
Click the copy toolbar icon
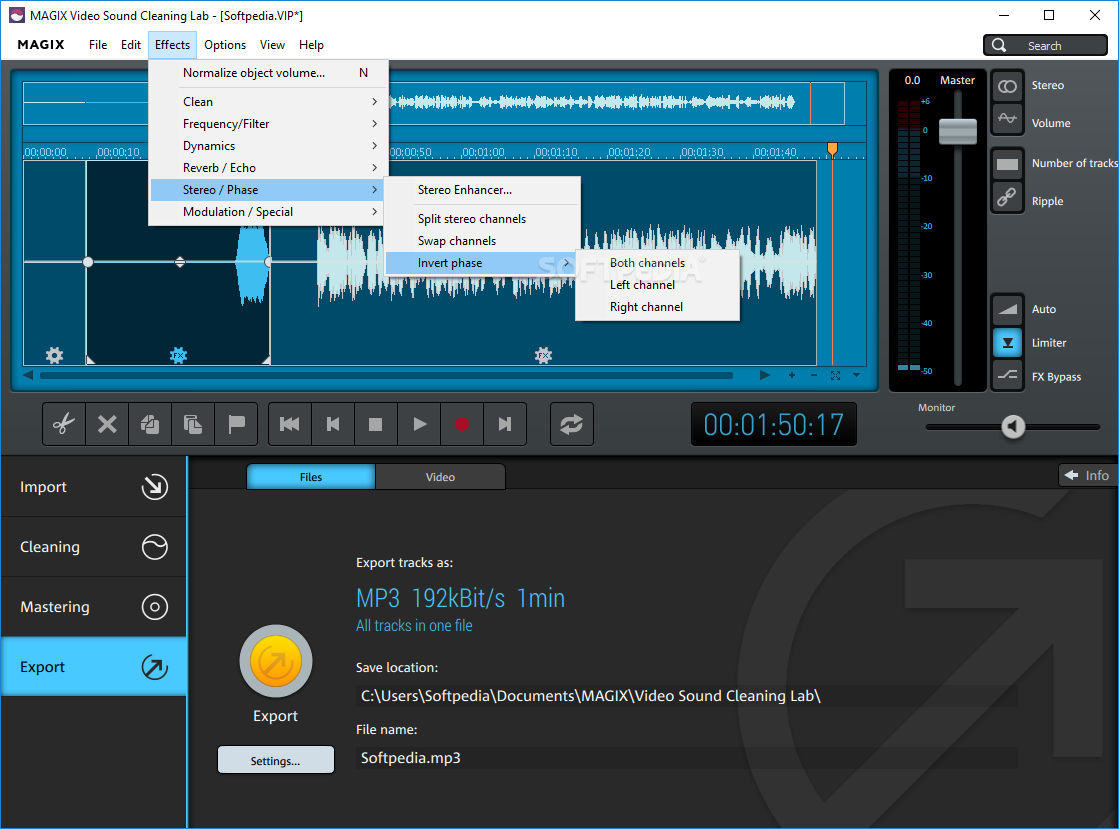click(x=150, y=424)
